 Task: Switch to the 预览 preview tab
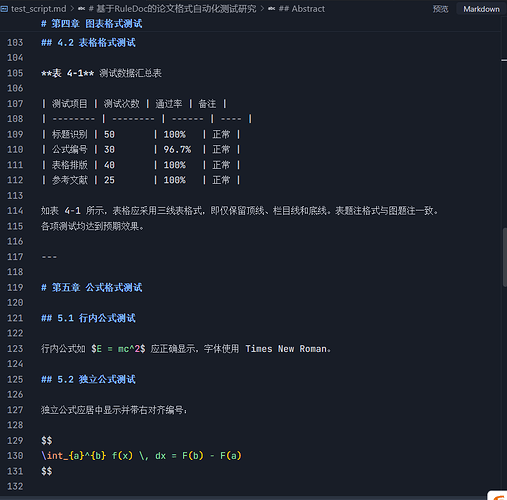coord(440,9)
